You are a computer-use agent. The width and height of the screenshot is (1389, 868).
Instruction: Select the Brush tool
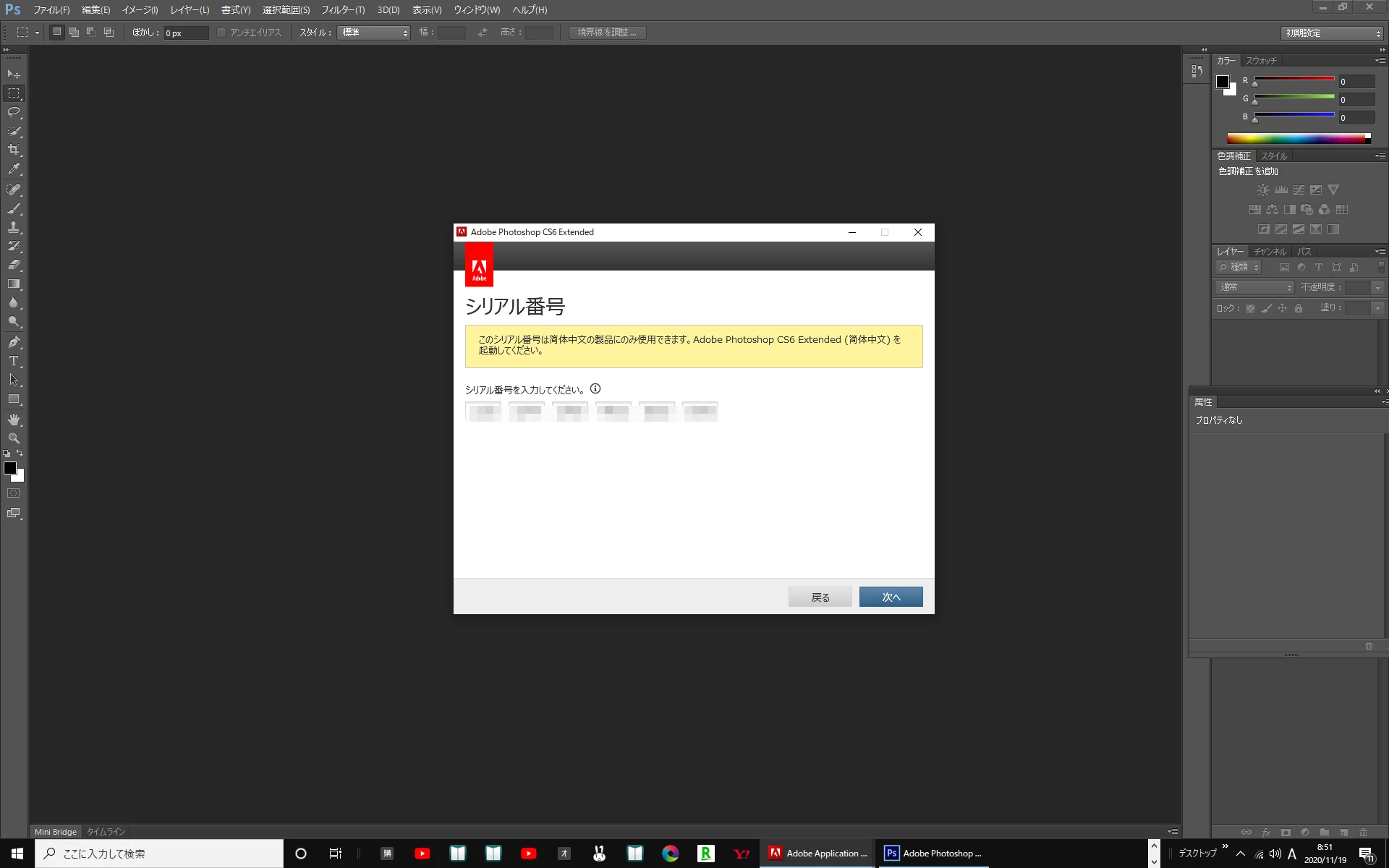click(14, 208)
